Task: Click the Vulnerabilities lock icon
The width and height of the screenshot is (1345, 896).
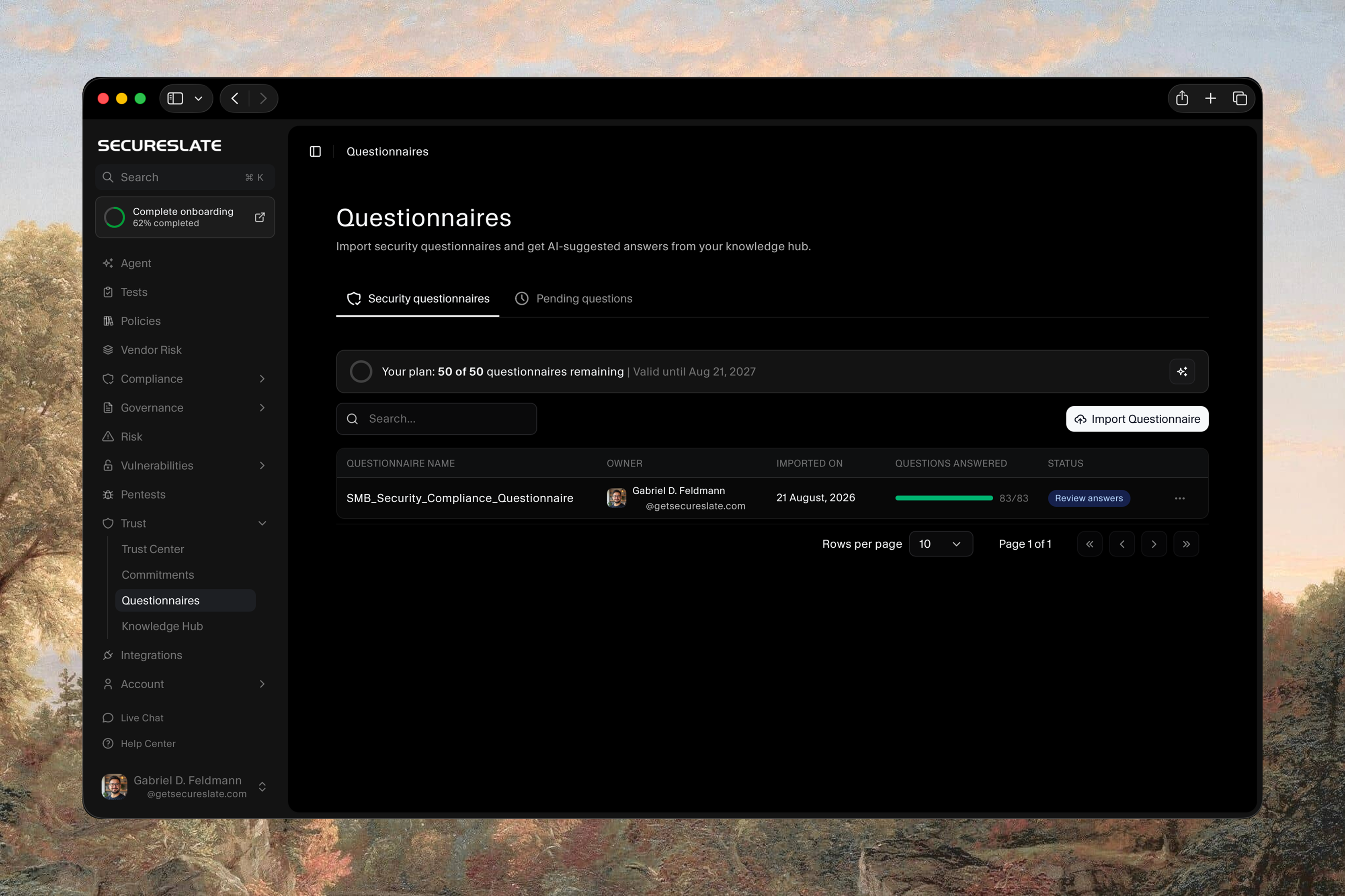Action: (x=107, y=465)
